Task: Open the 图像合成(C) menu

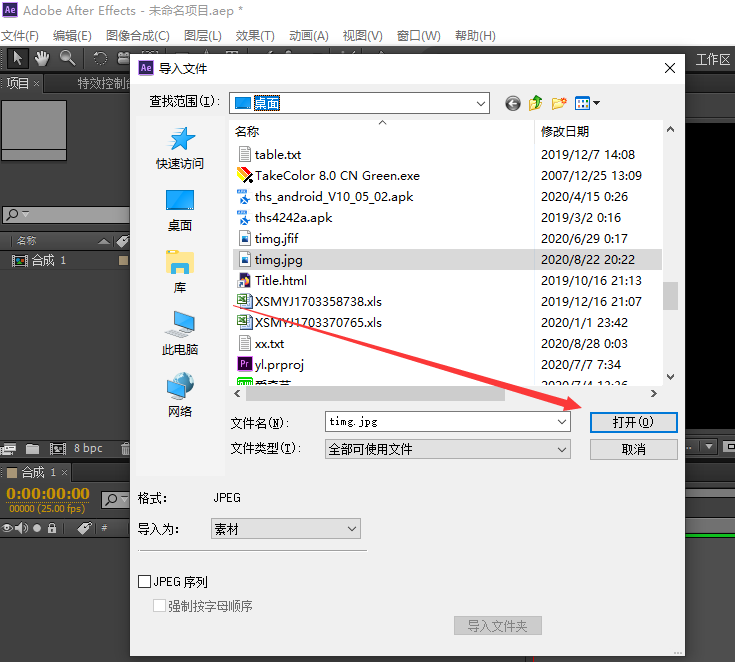Action: [138, 36]
